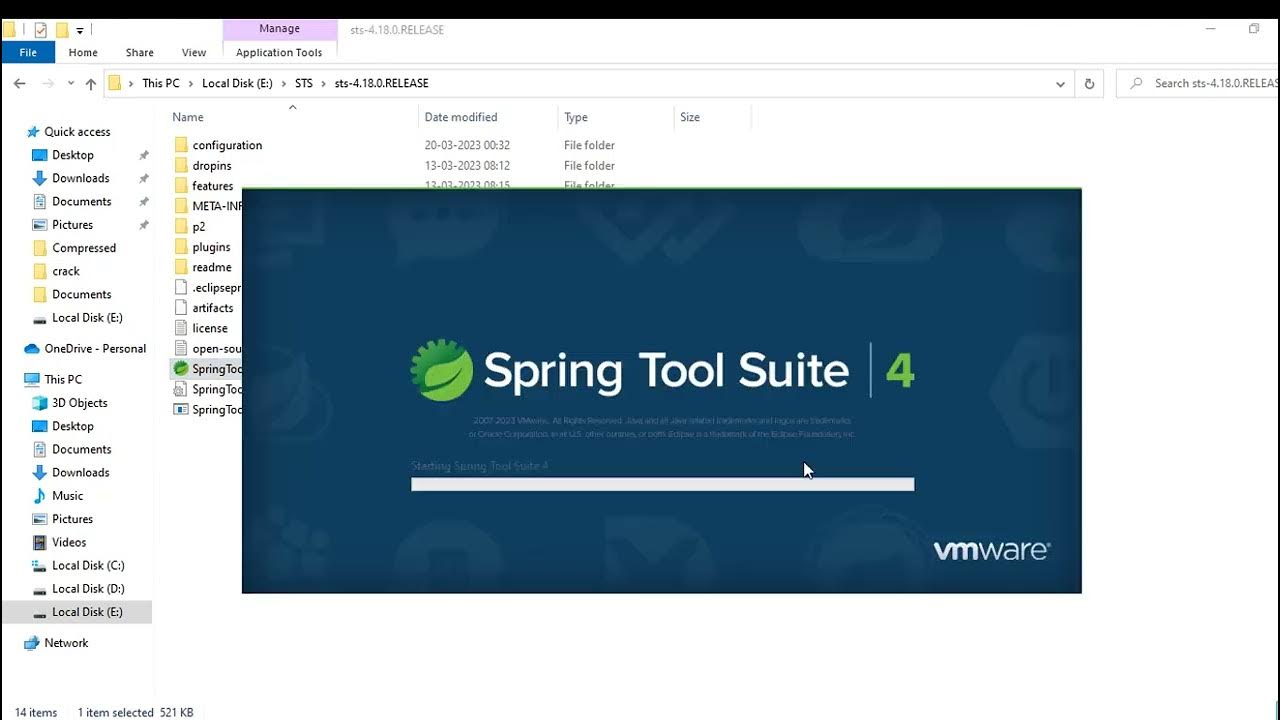Open pinned Downloads under Quick access
Image resolution: width=1280 pixels, height=720 pixels.
point(81,178)
